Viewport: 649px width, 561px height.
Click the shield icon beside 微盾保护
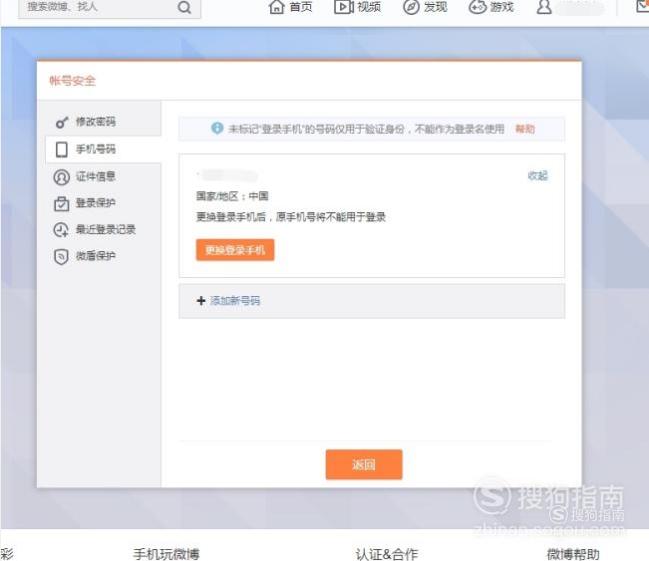61,256
